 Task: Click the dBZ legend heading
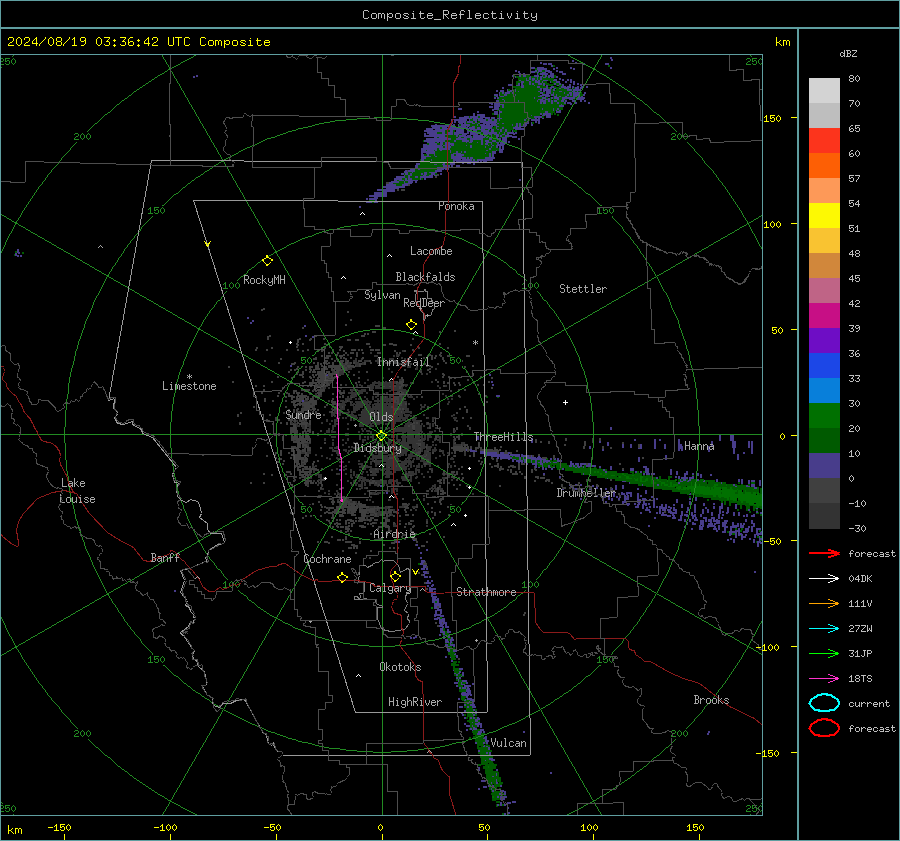[x=848, y=53]
